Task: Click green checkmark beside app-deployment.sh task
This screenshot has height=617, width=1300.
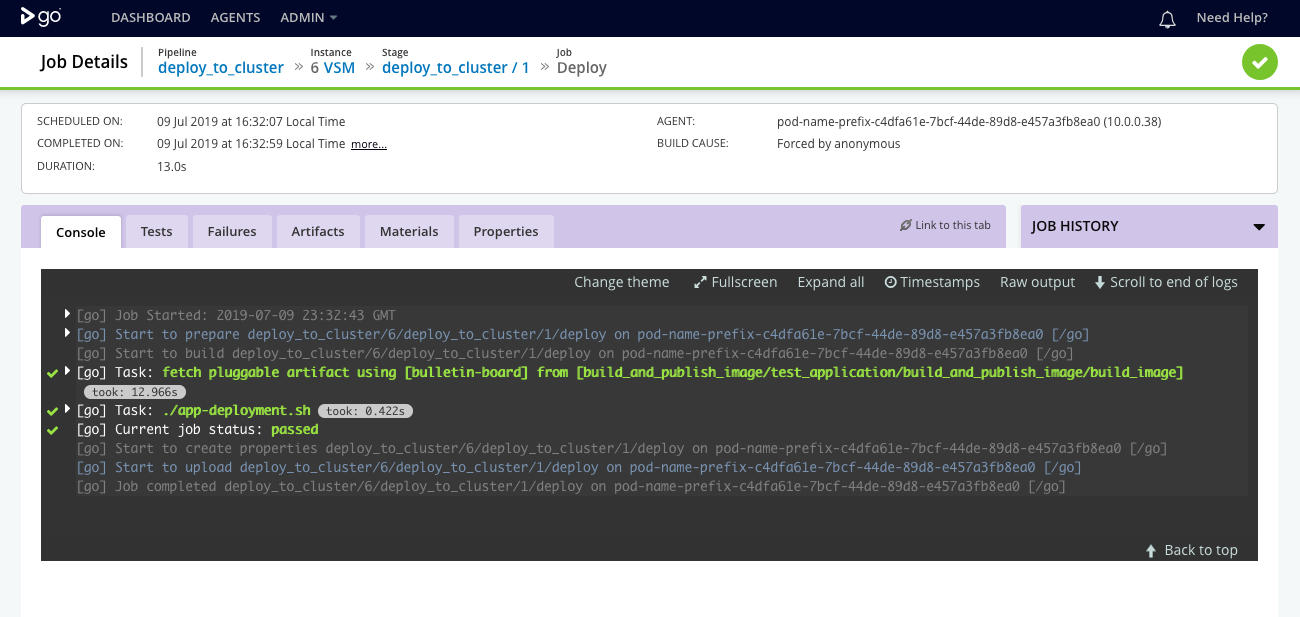Action: point(53,411)
